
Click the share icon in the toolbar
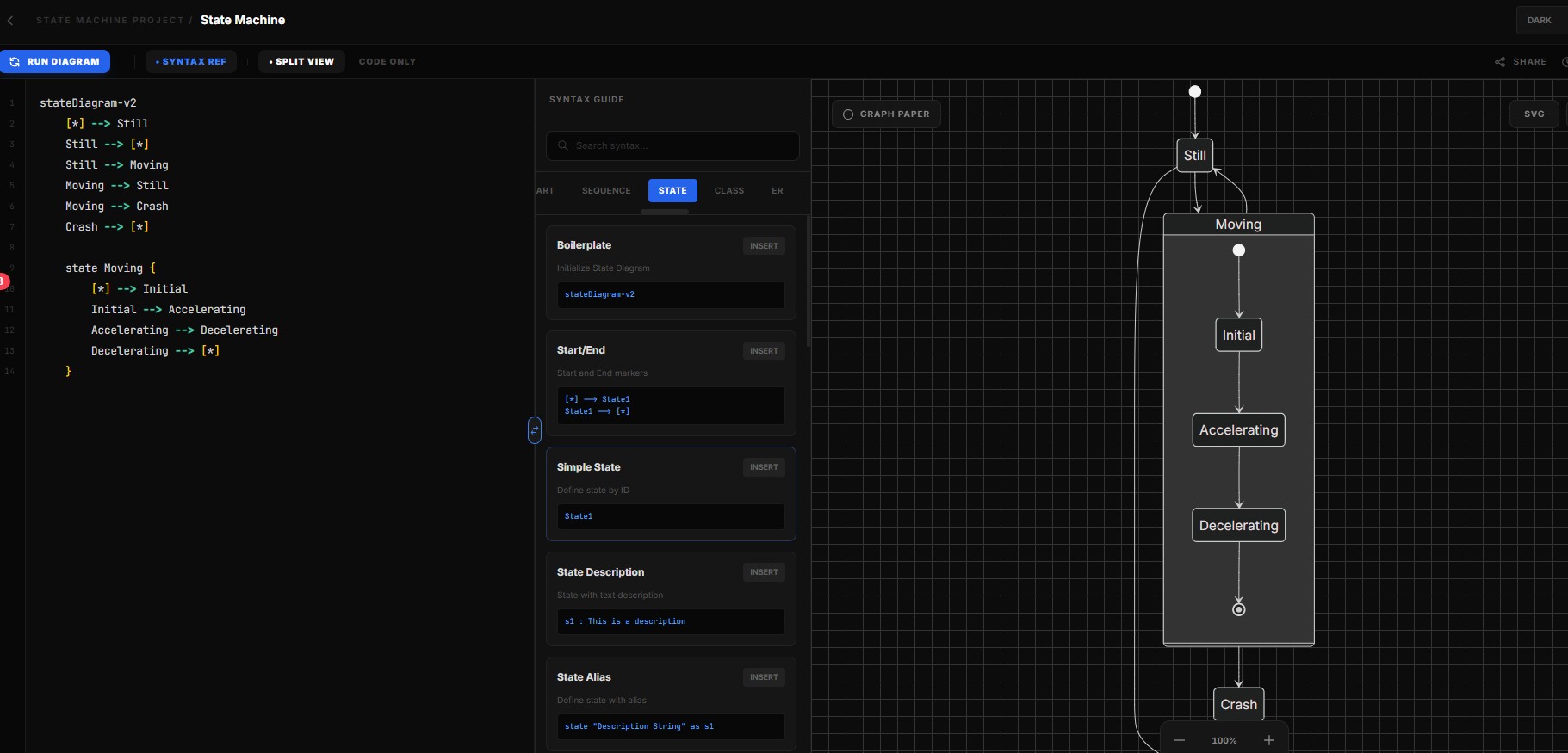click(1500, 62)
